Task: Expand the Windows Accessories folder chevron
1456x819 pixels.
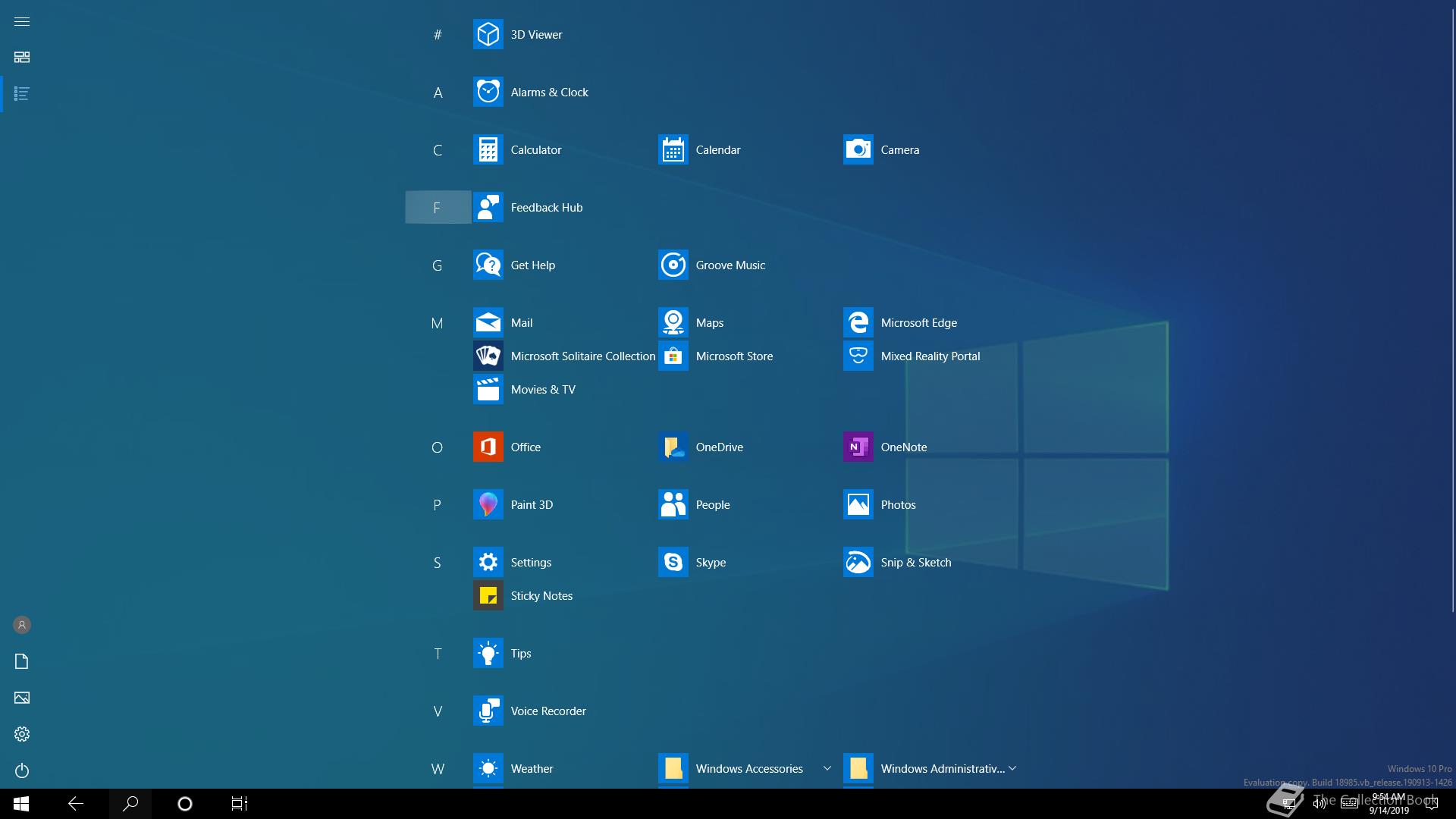Action: [827, 768]
